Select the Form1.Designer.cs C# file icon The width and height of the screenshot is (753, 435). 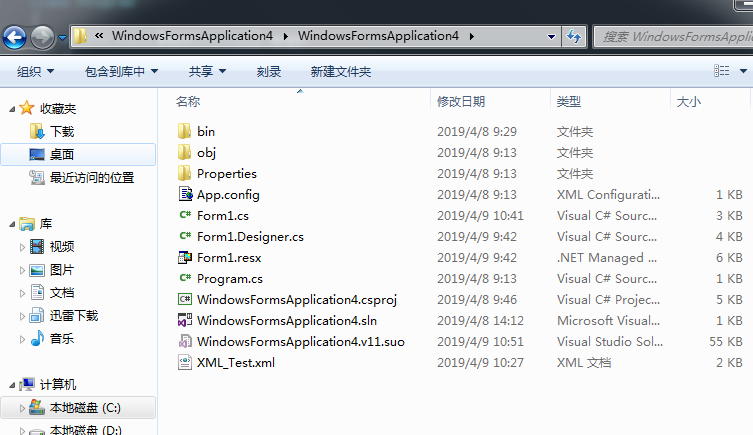pyautogui.click(x=185, y=236)
